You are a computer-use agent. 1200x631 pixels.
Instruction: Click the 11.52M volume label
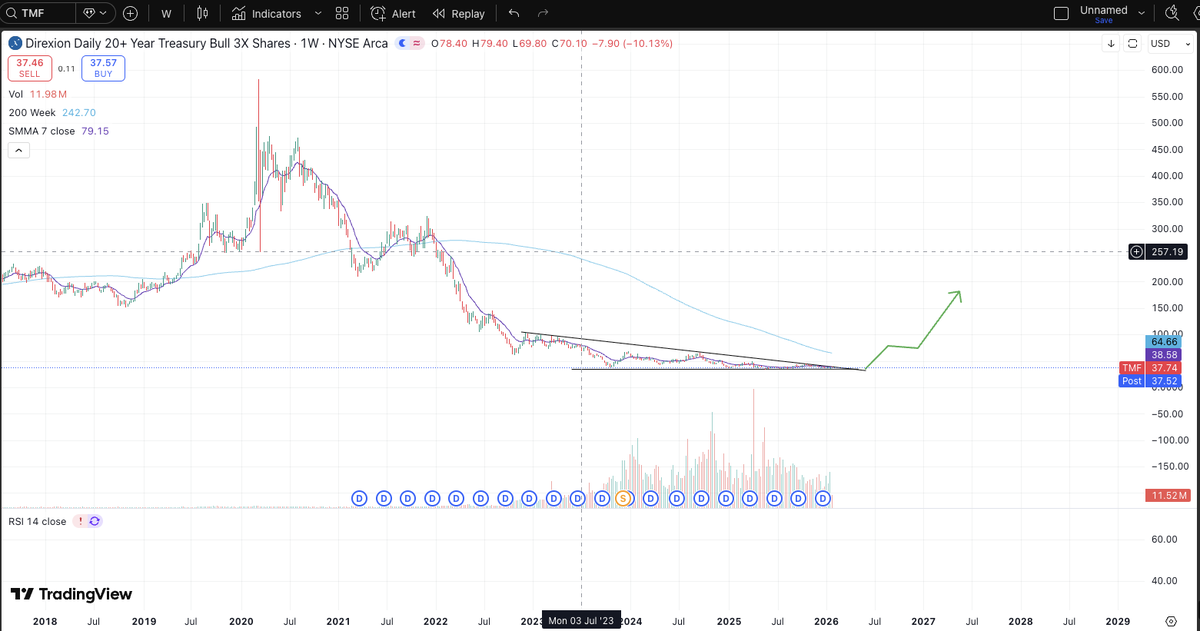[1167, 496]
